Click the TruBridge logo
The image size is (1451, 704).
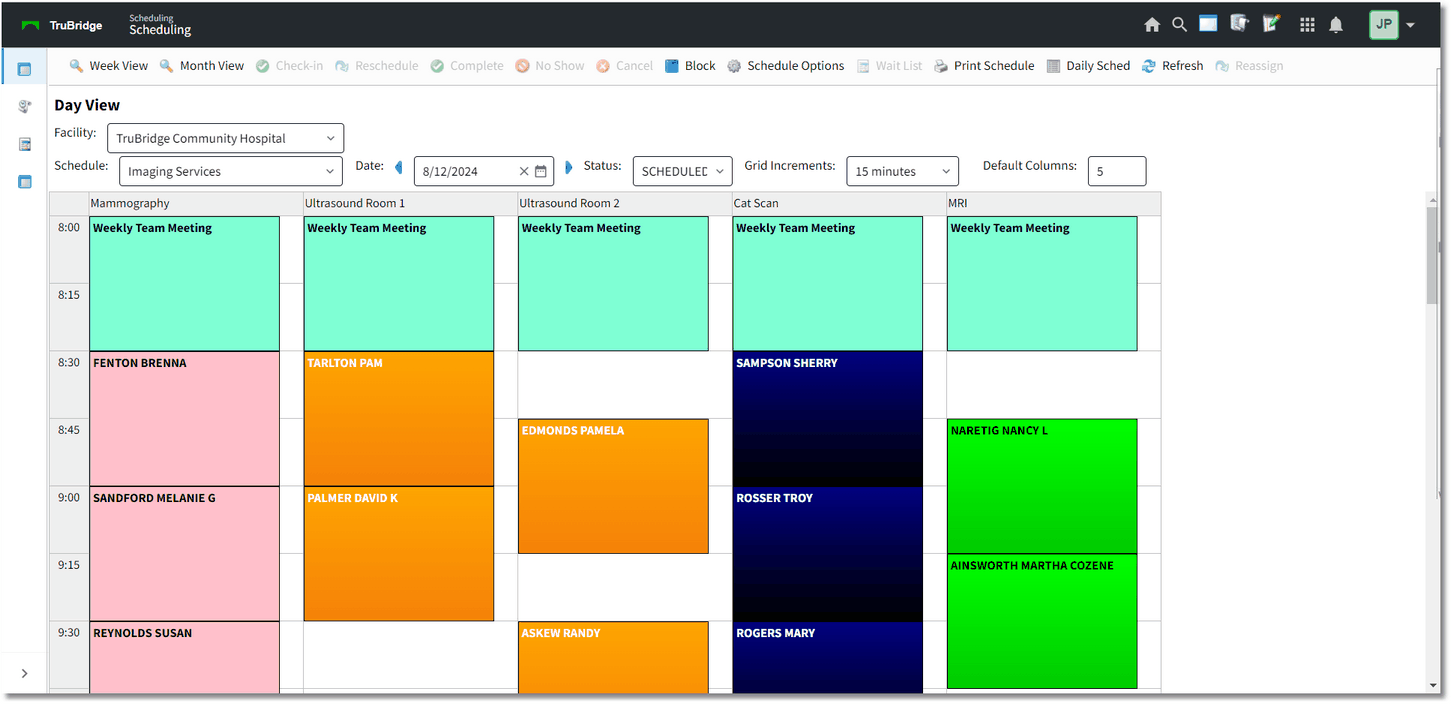[62, 25]
